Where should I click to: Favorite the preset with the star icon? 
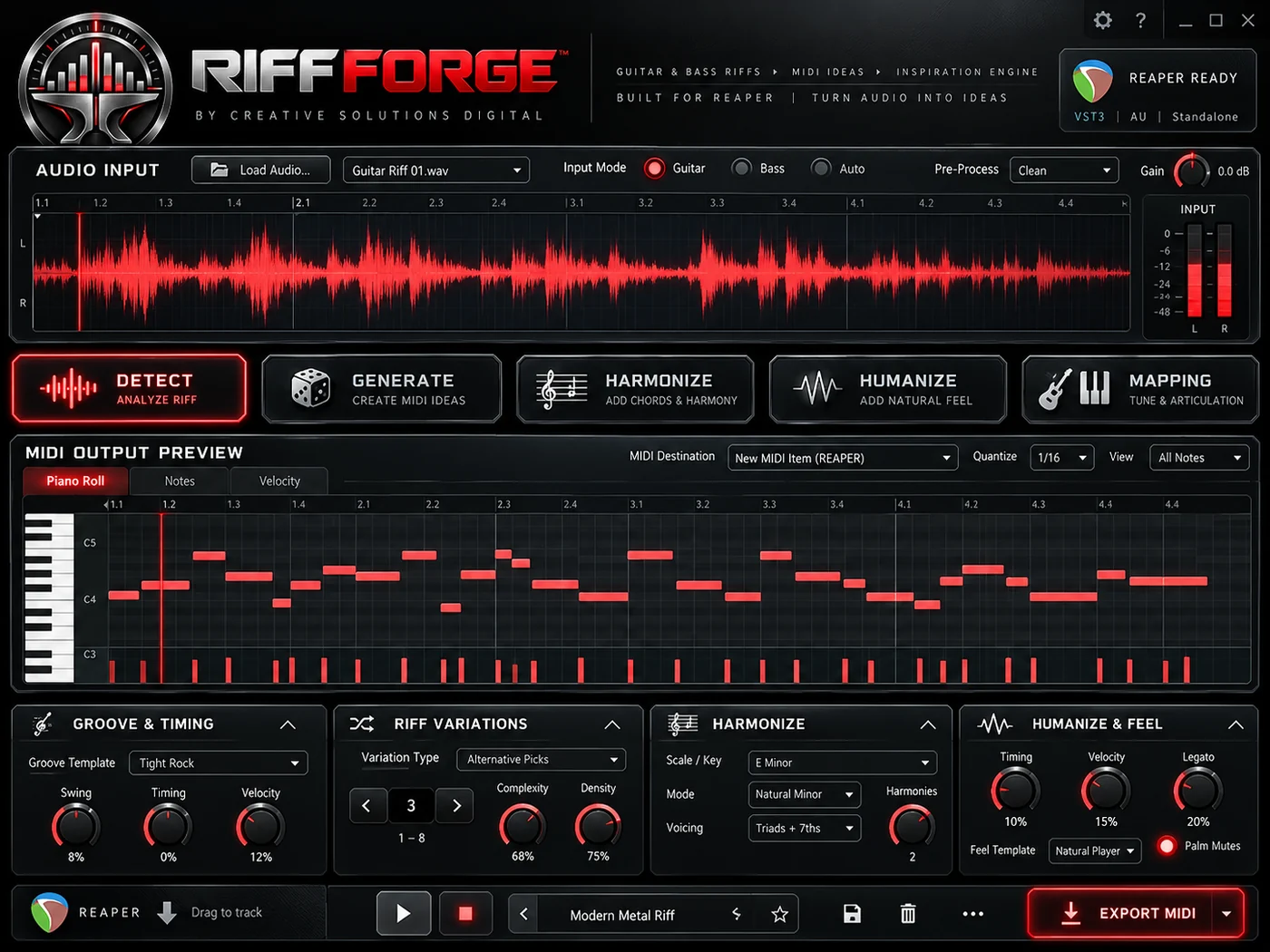(779, 914)
